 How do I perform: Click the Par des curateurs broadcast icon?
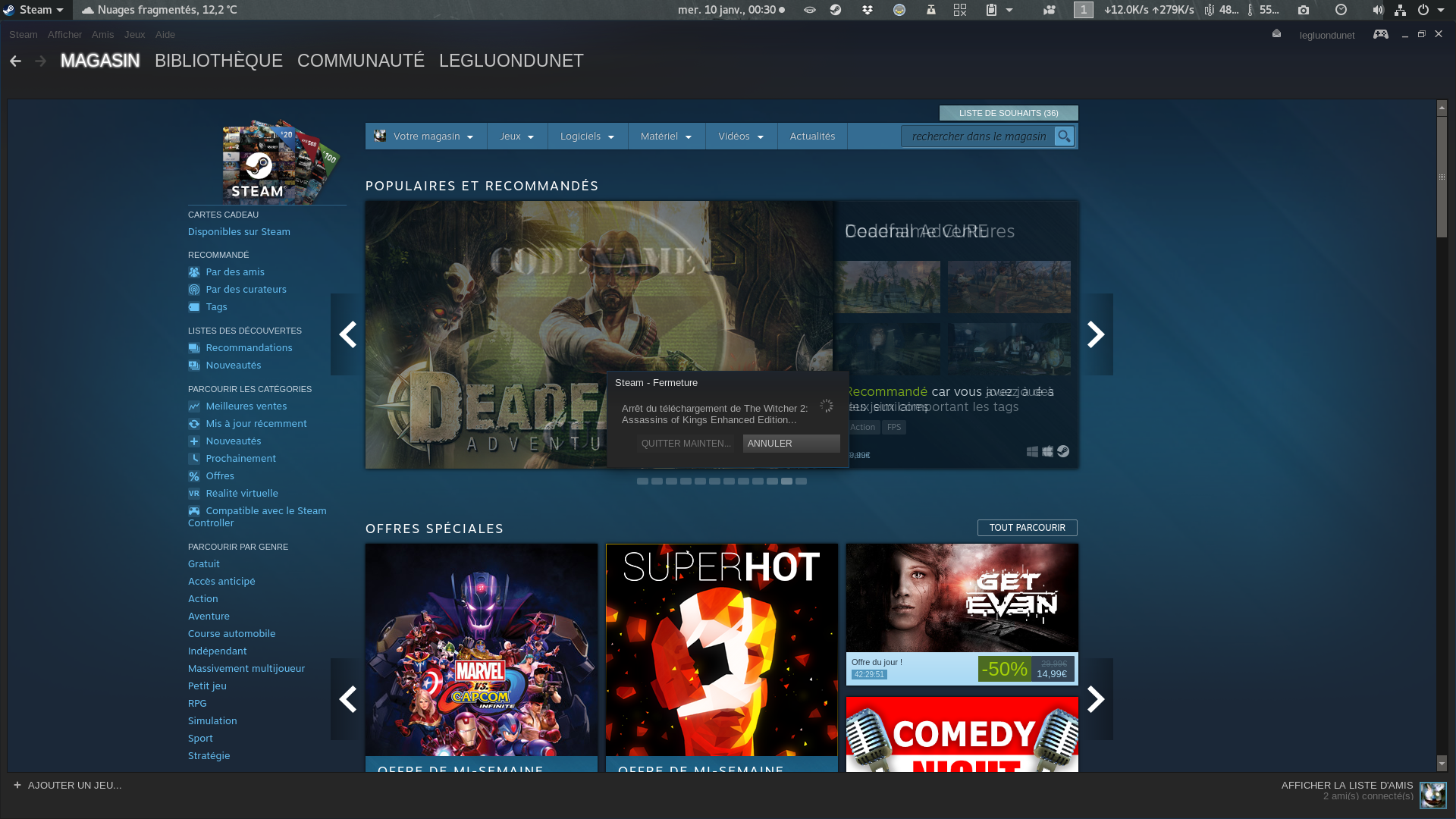194,290
